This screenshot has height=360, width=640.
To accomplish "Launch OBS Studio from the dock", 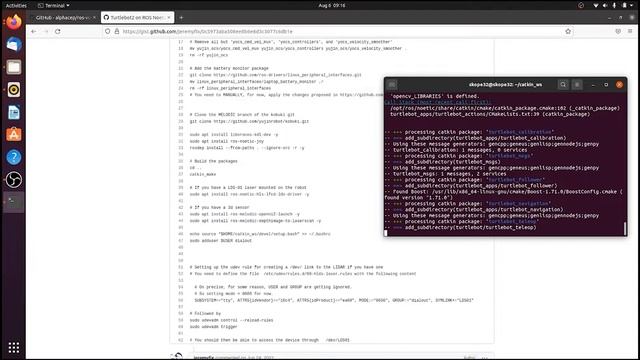I will tap(13, 180).
